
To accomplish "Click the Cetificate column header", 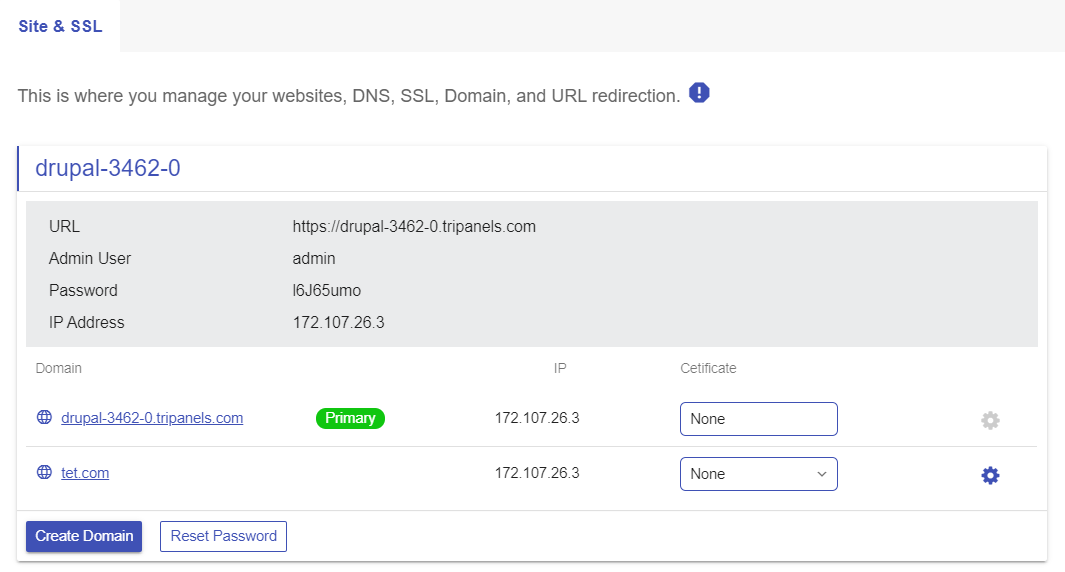I will 708,368.
